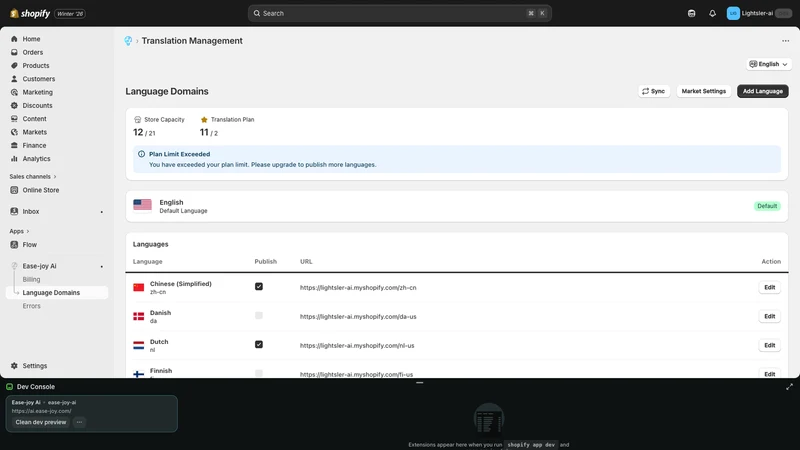Click the Shopify logo
Image resolution: width=800 pixels, height=450 pixels.
(30, 13)
